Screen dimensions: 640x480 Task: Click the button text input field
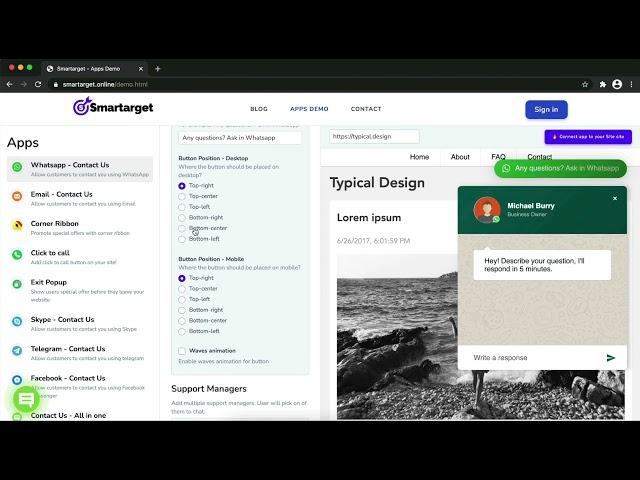click(x=240, y=138)
